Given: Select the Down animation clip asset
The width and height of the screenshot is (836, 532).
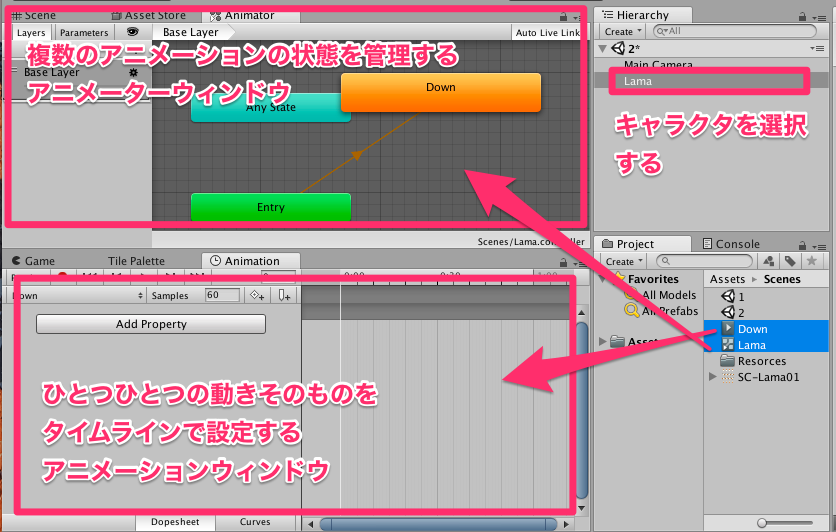Looking at the screenshot, I should tap(752, 329).
